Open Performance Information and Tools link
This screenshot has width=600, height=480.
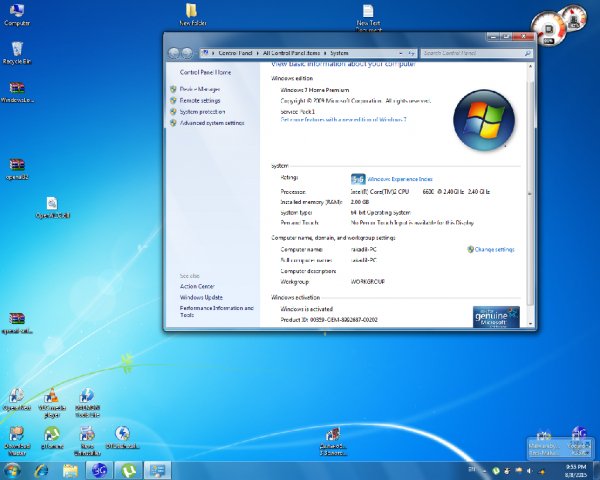pos(217,311)
